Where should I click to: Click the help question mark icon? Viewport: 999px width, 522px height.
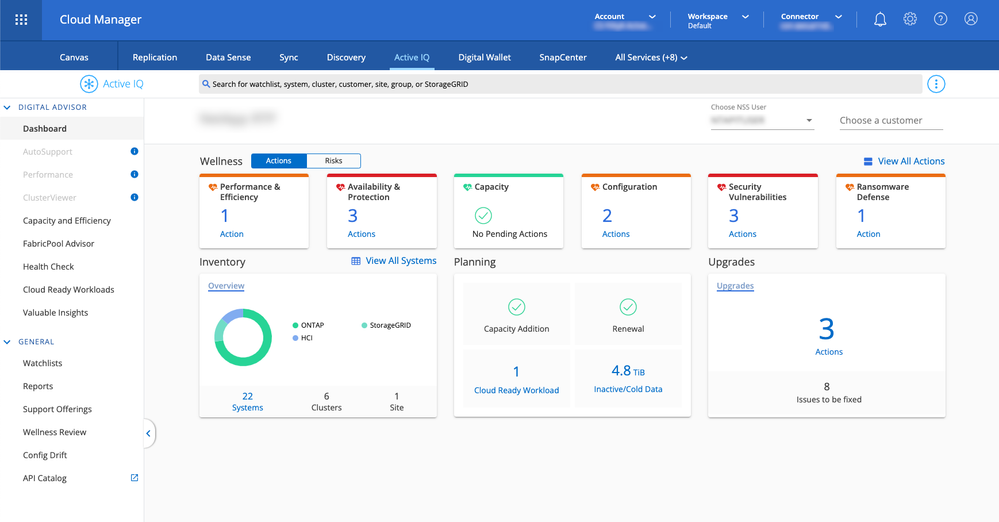click(x=940, y=19)
